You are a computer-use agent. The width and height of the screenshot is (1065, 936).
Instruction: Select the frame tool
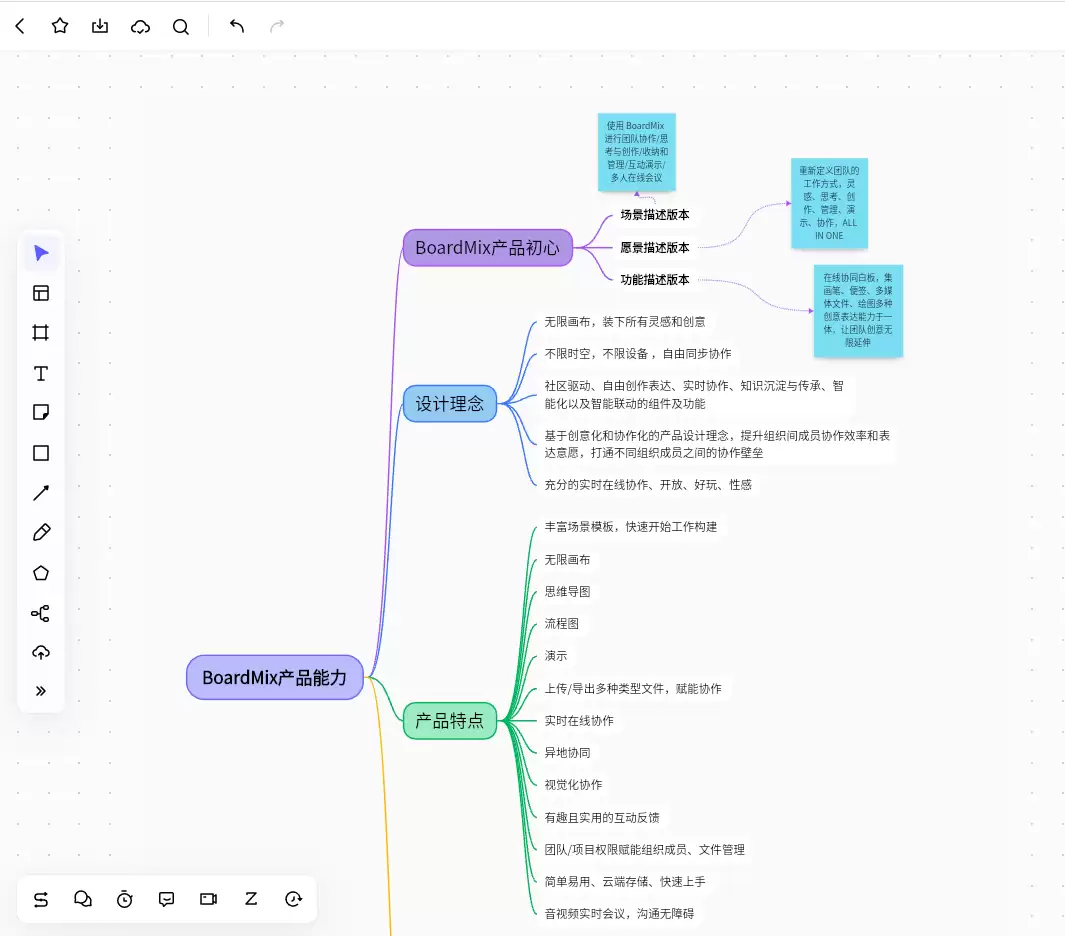pyautogui.click(x=41, y=333)
